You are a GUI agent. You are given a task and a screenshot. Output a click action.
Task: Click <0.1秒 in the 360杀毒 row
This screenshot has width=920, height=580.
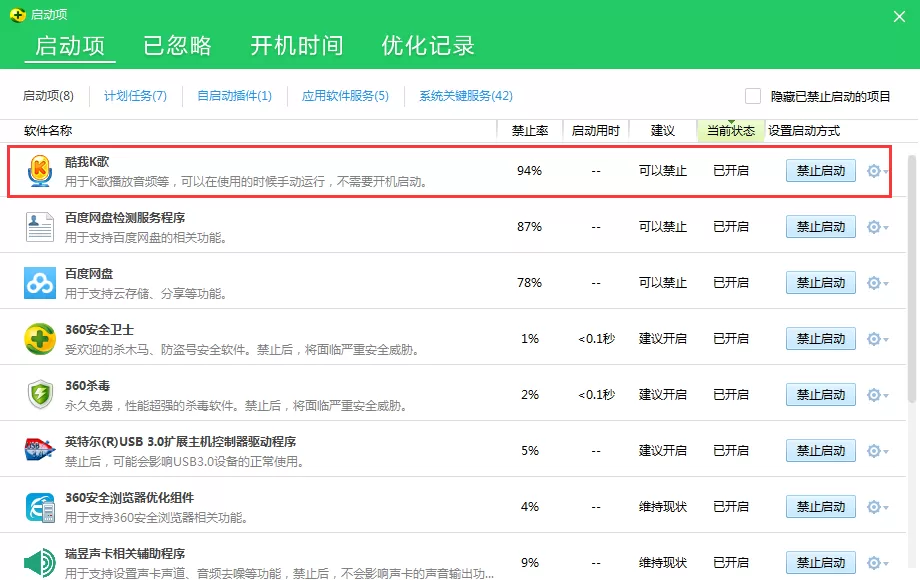point(596,395)
